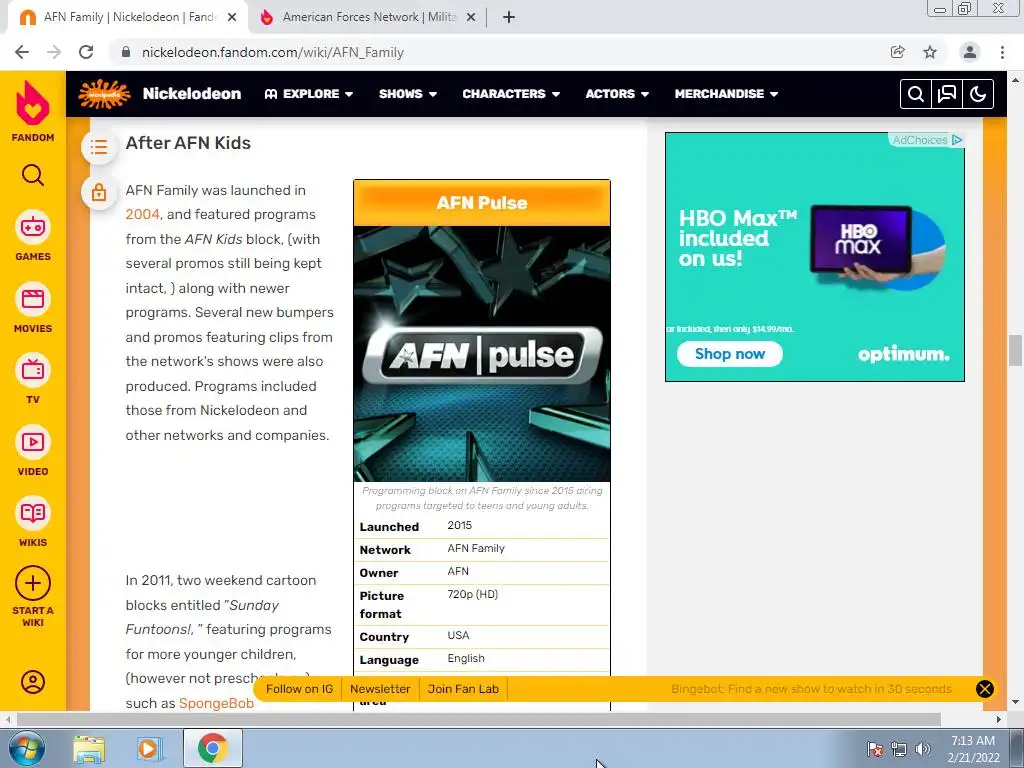
Task: Open Windows Explorer from the taskbar
Action: 89,749
